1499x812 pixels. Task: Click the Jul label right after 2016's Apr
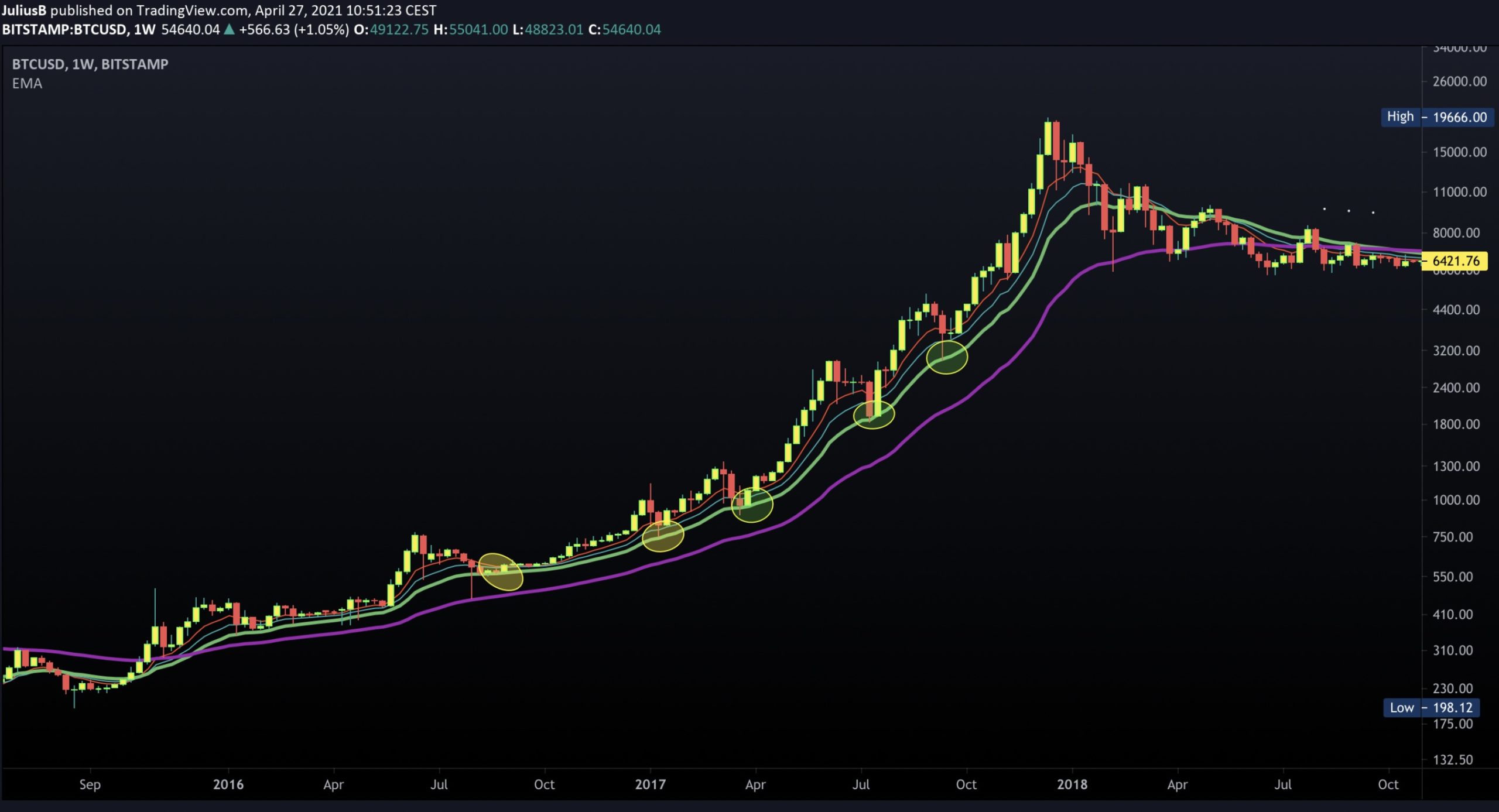pos(439,784)
